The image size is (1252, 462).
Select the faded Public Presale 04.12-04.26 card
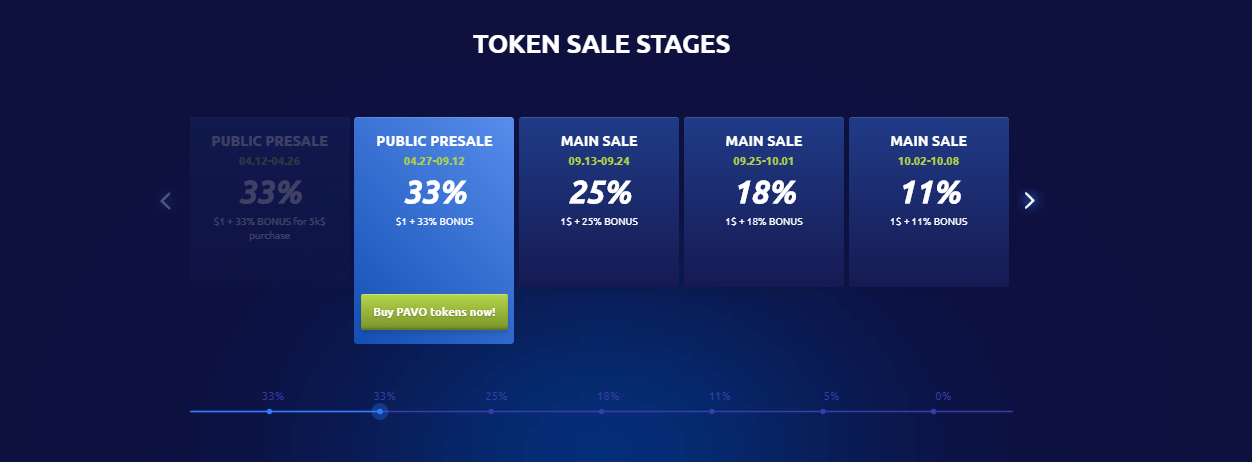pyautogui.click(x=269, y=202)
